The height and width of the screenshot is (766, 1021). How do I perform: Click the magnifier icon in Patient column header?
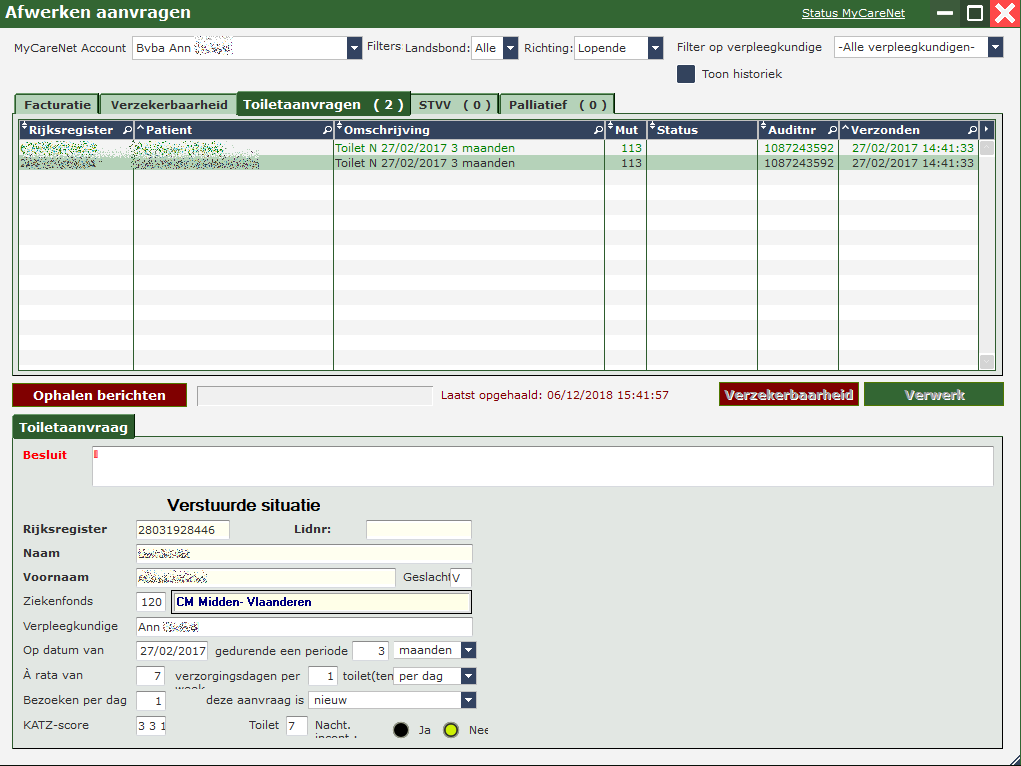coord(327,130)
